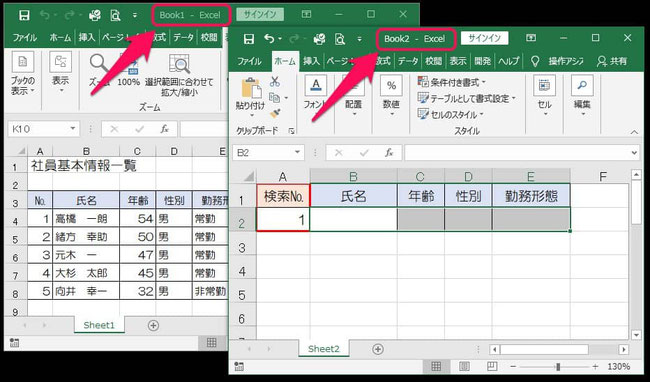Open the Editing (編集) search group in Book2
This screenshot has height=382, width=650.
(582, 95)
